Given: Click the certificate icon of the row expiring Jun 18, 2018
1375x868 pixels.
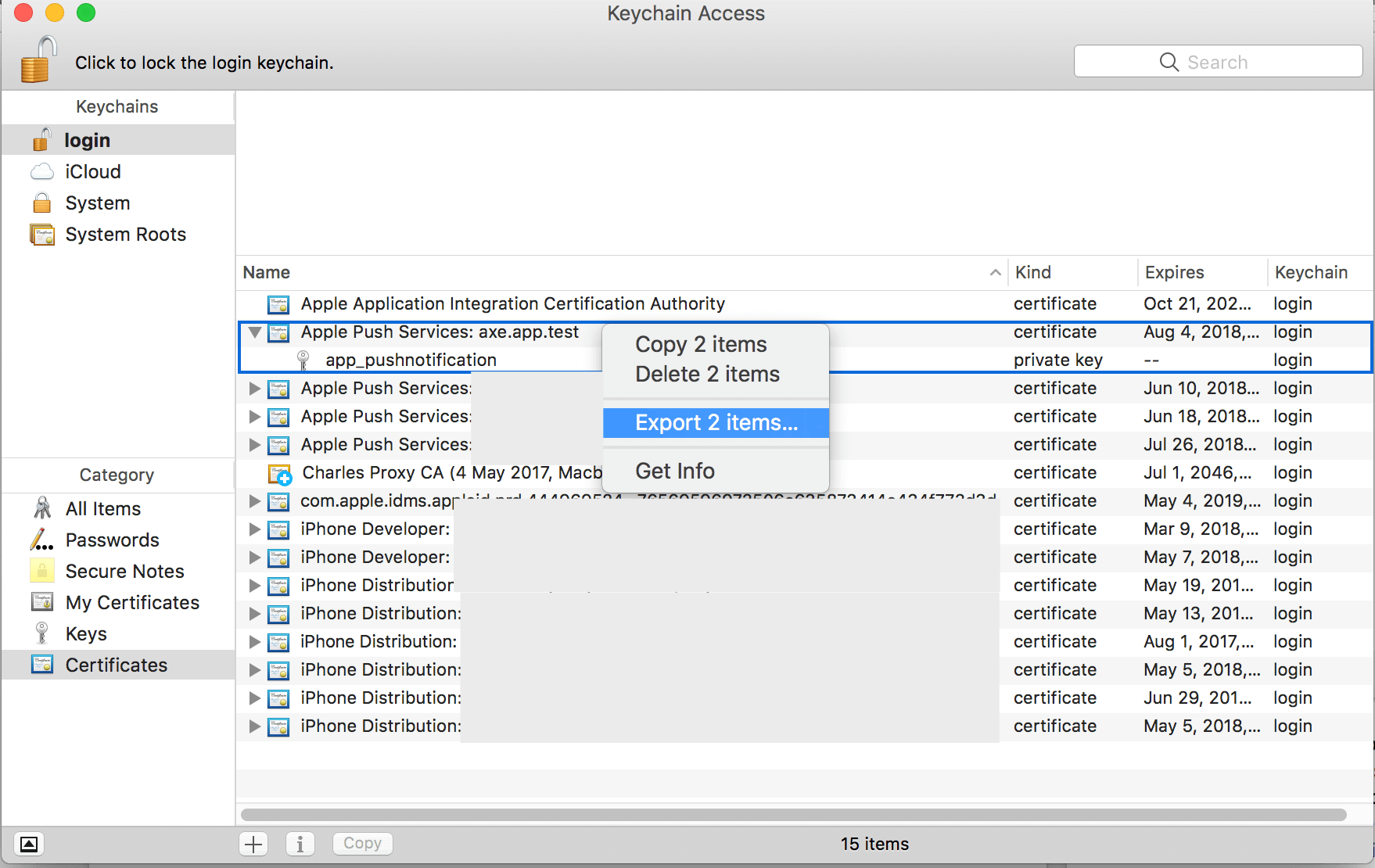Looking at the screenshot, I should coord(278,417).
